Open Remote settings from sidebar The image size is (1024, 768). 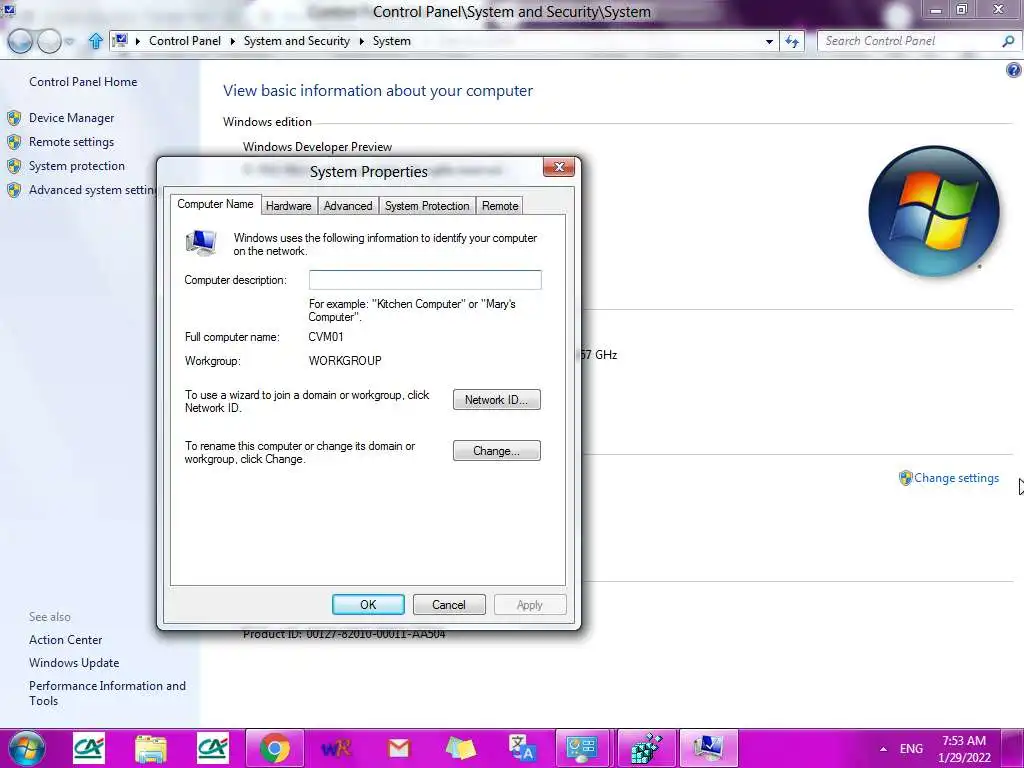(x=71, y=142)
